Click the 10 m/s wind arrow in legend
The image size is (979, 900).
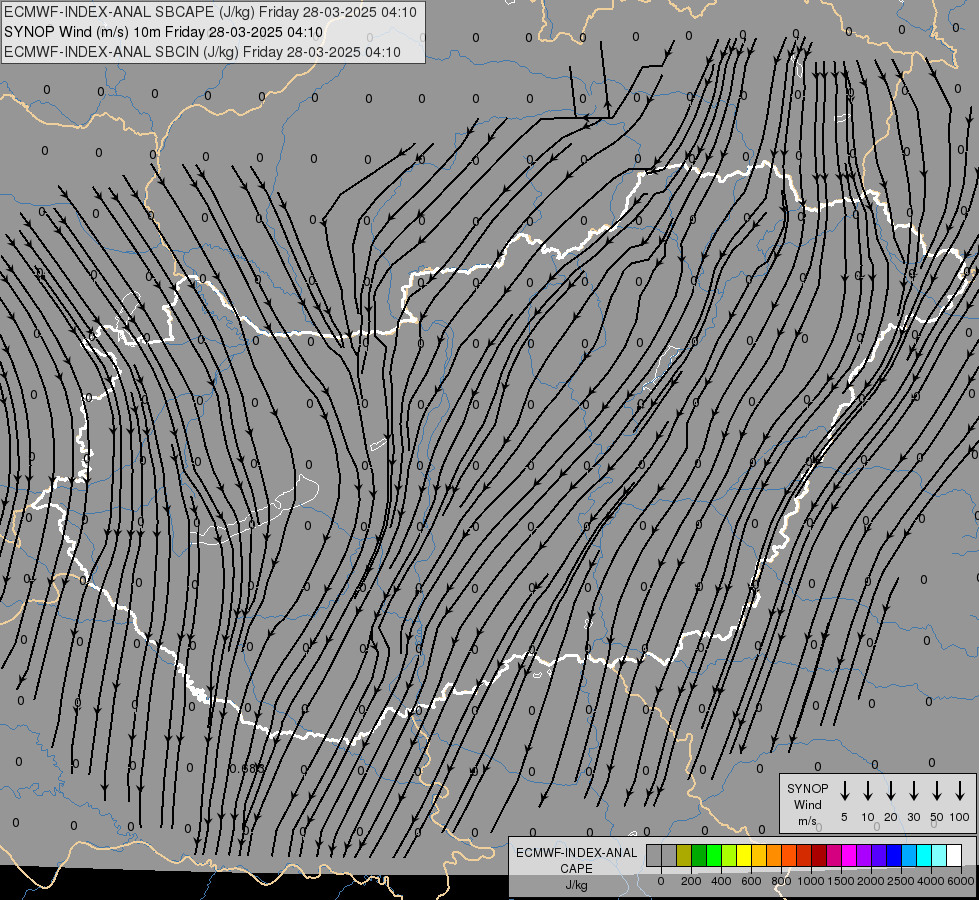coord(867,790)
